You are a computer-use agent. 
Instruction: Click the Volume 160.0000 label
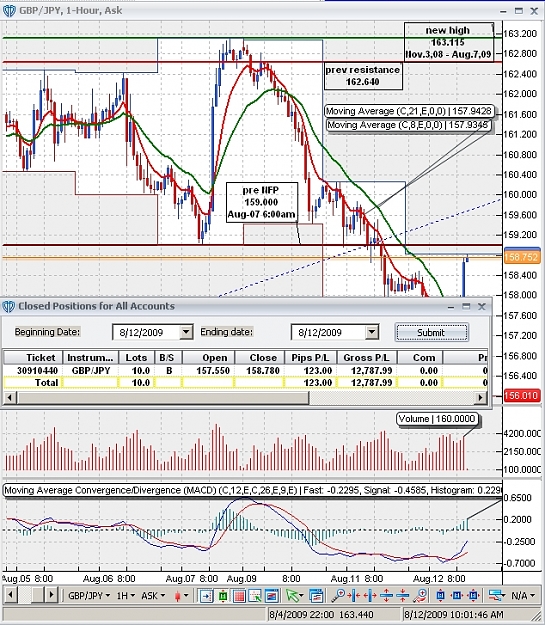tap(437, 419)
